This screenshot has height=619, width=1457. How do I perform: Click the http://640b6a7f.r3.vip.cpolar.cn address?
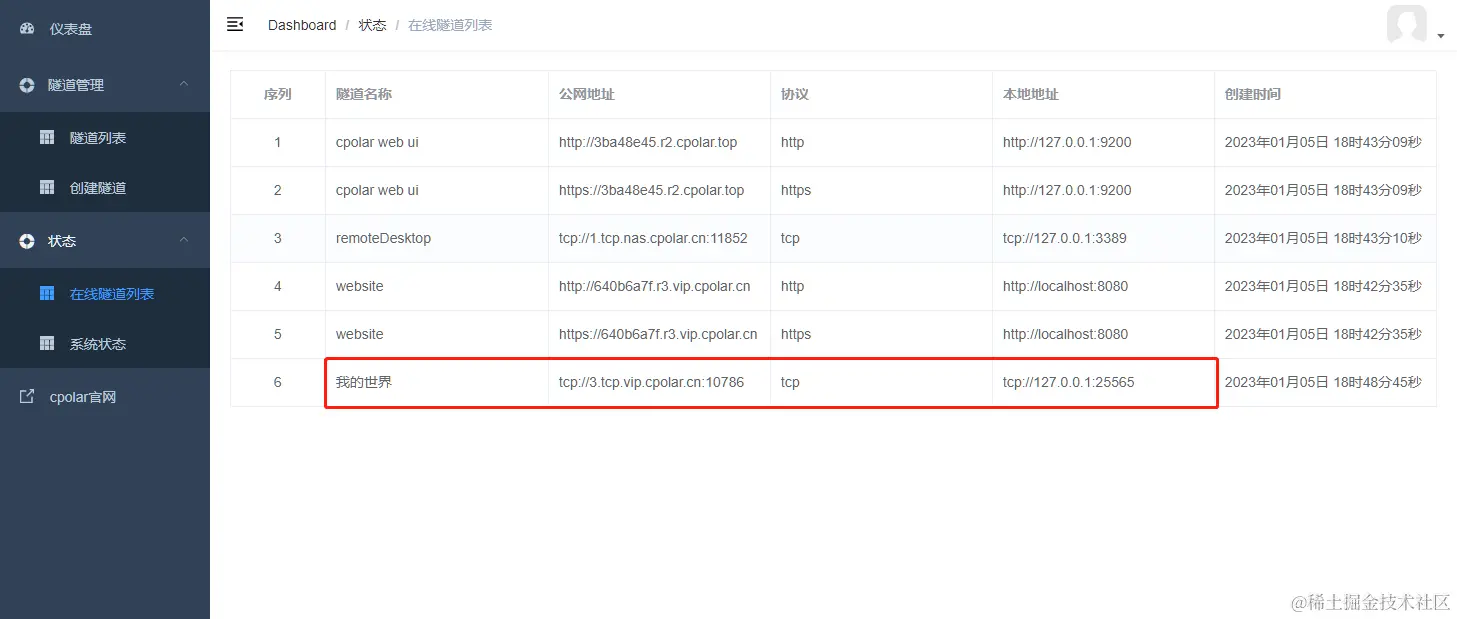point(655,286)
